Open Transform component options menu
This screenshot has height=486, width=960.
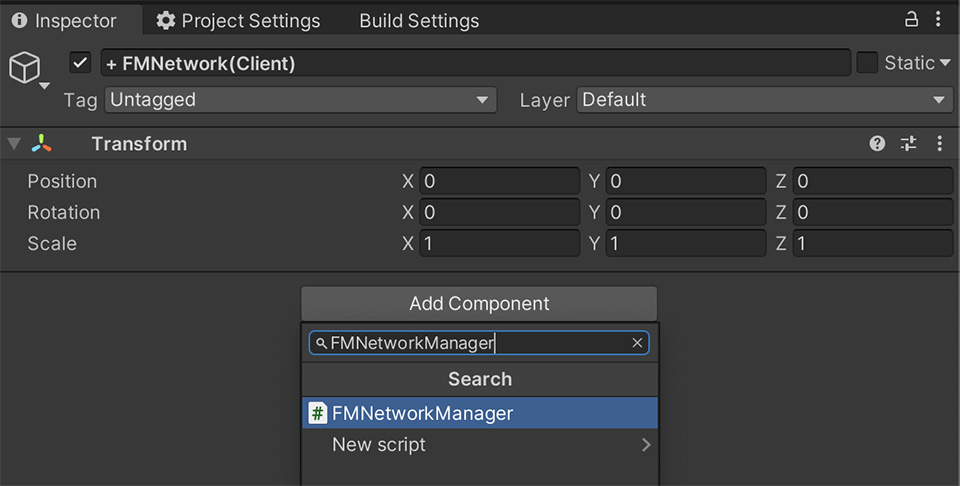tap(939, 144)
